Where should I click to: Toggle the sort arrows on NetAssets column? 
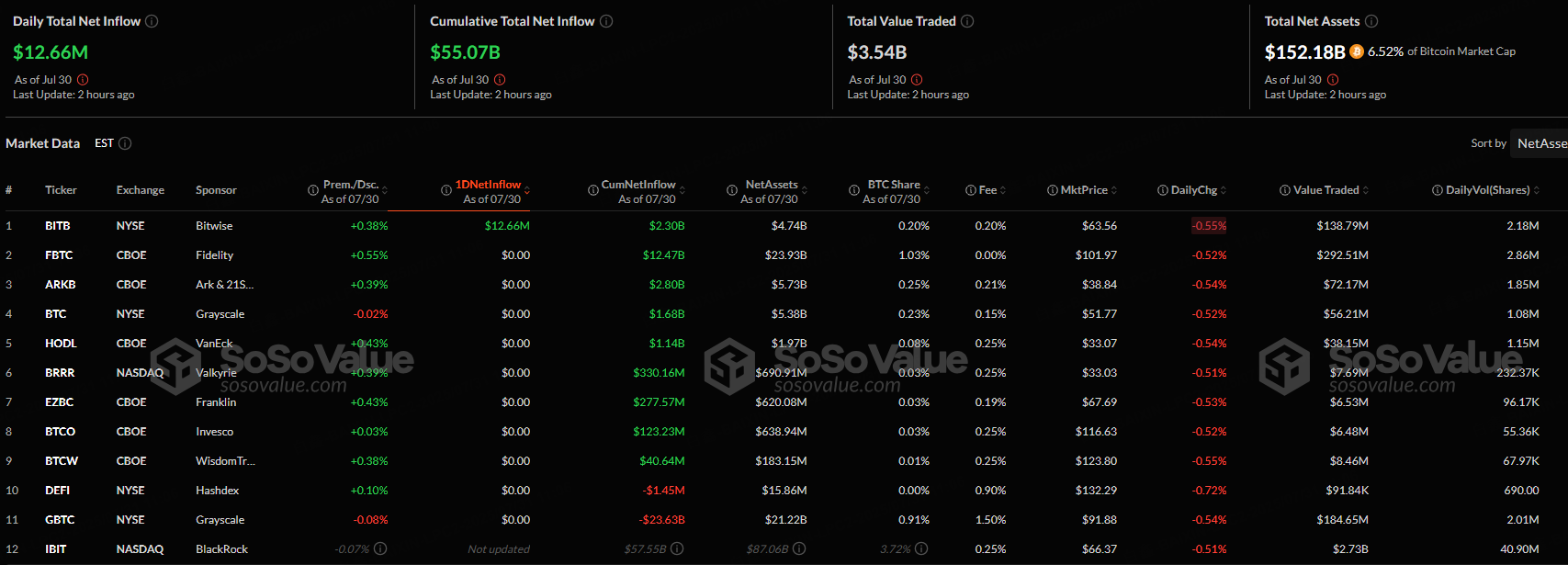805,190
